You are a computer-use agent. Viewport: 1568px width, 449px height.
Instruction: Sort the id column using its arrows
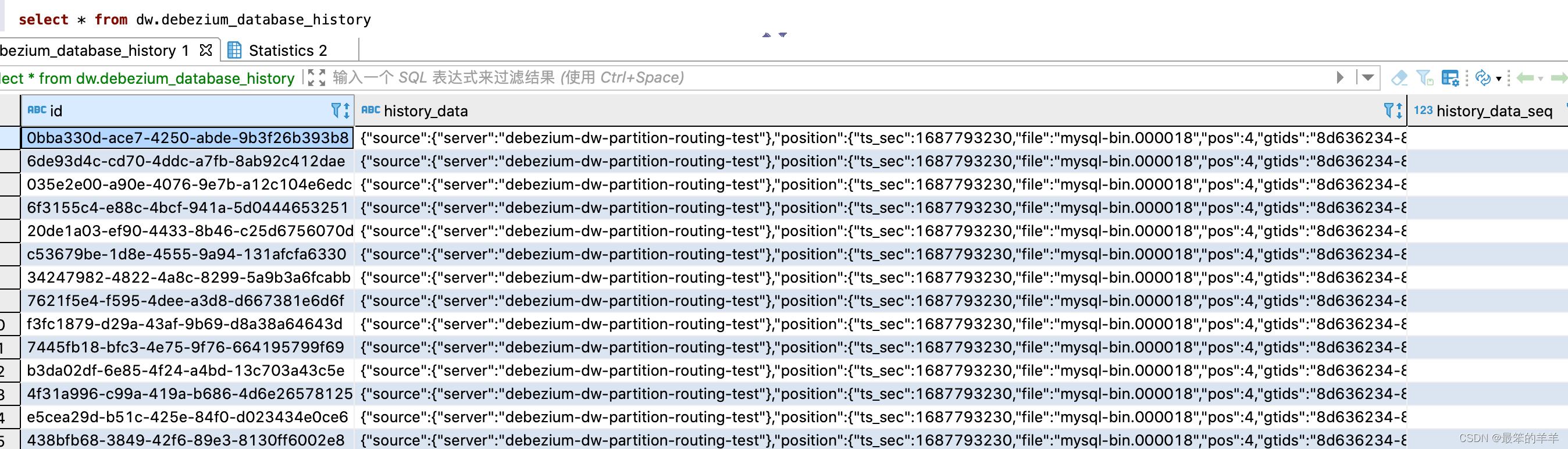pos(347,110)
